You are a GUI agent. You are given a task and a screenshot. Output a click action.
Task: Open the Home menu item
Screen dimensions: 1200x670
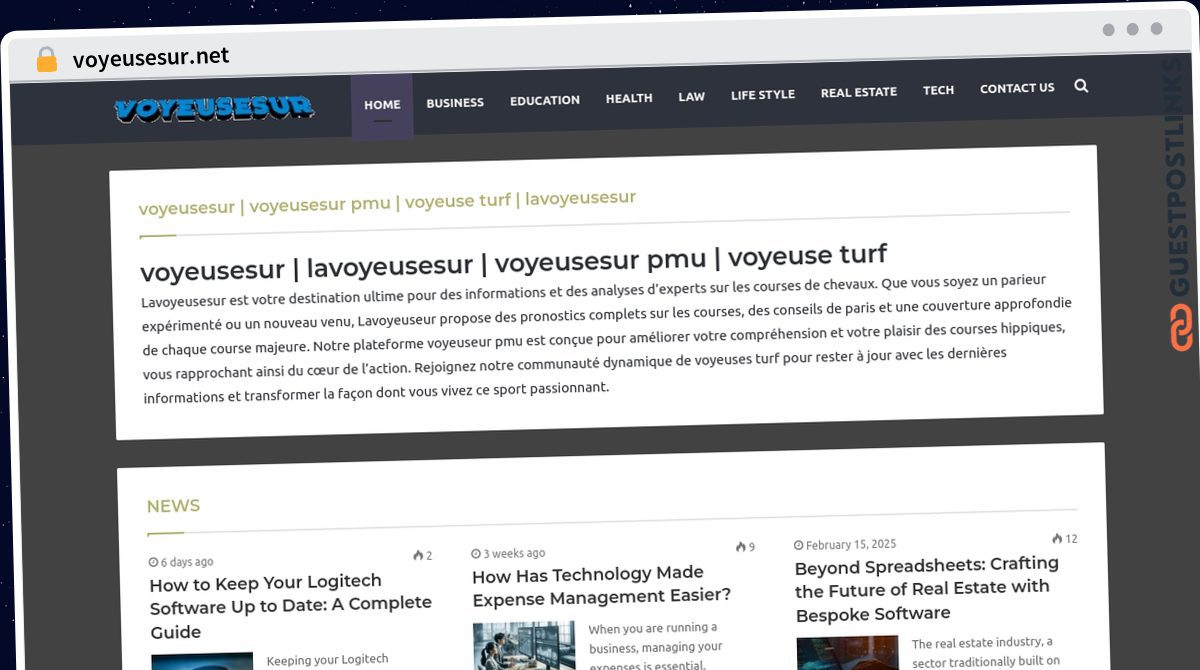coord(382,104)
